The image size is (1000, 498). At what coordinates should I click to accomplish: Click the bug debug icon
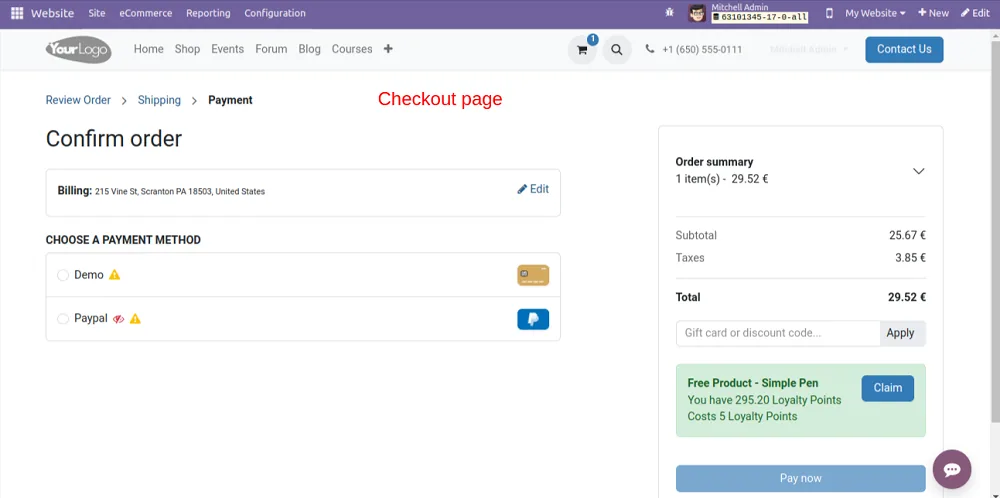pyautogui.click(x=669, y=13)
